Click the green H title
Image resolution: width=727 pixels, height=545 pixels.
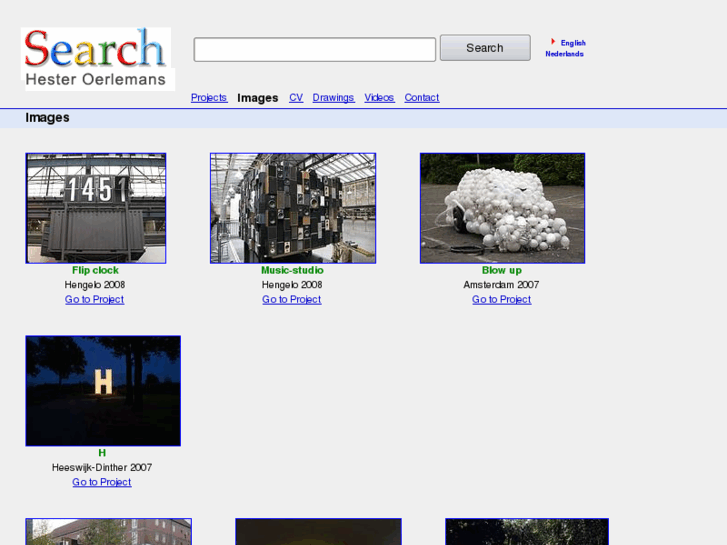tap(102, 453)
